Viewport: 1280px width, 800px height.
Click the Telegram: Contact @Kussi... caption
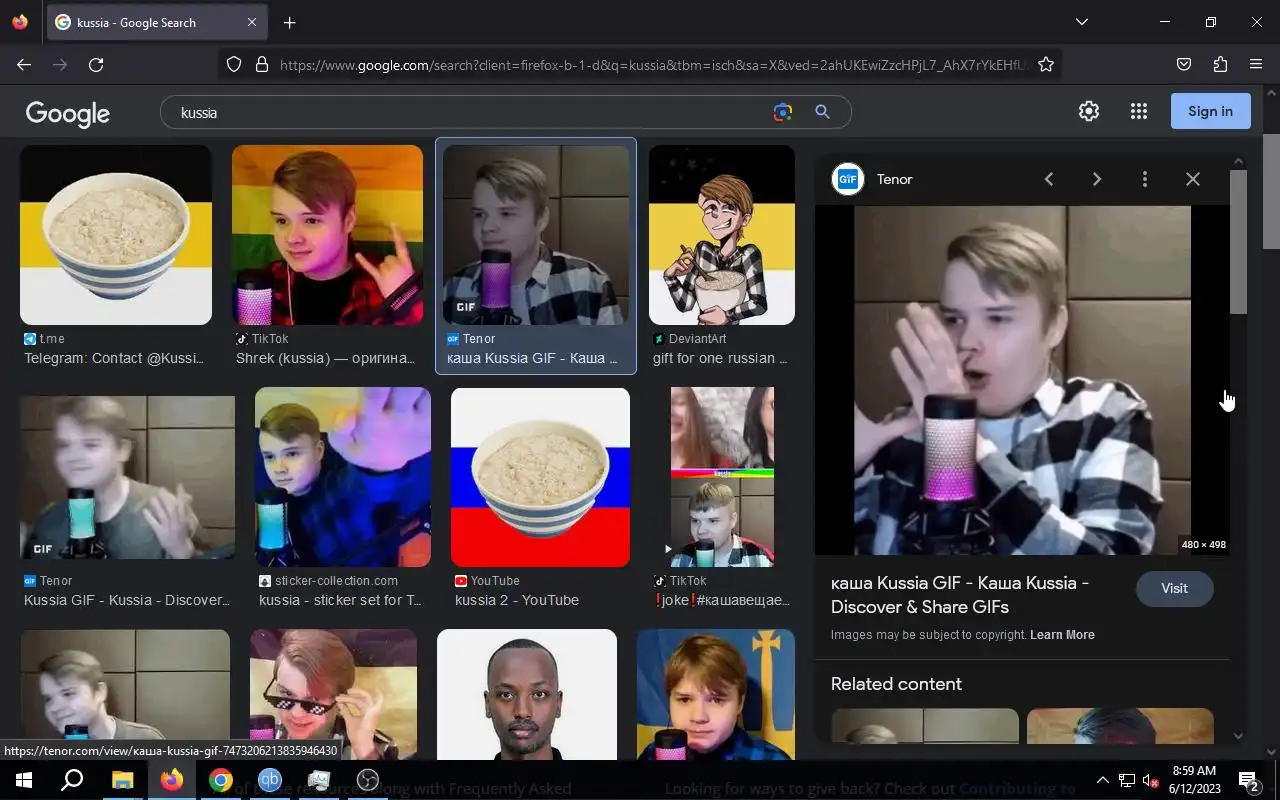[114, 358]
